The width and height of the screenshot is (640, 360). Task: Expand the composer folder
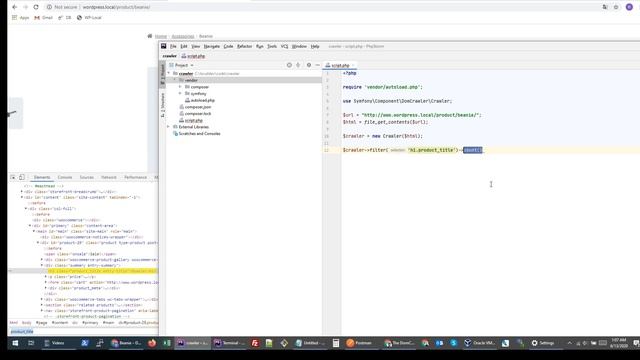click(x=180, y=87)
